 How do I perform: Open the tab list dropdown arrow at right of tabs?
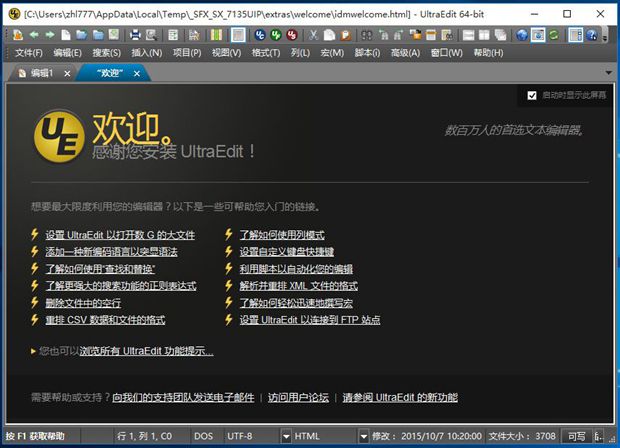(609, 72)
